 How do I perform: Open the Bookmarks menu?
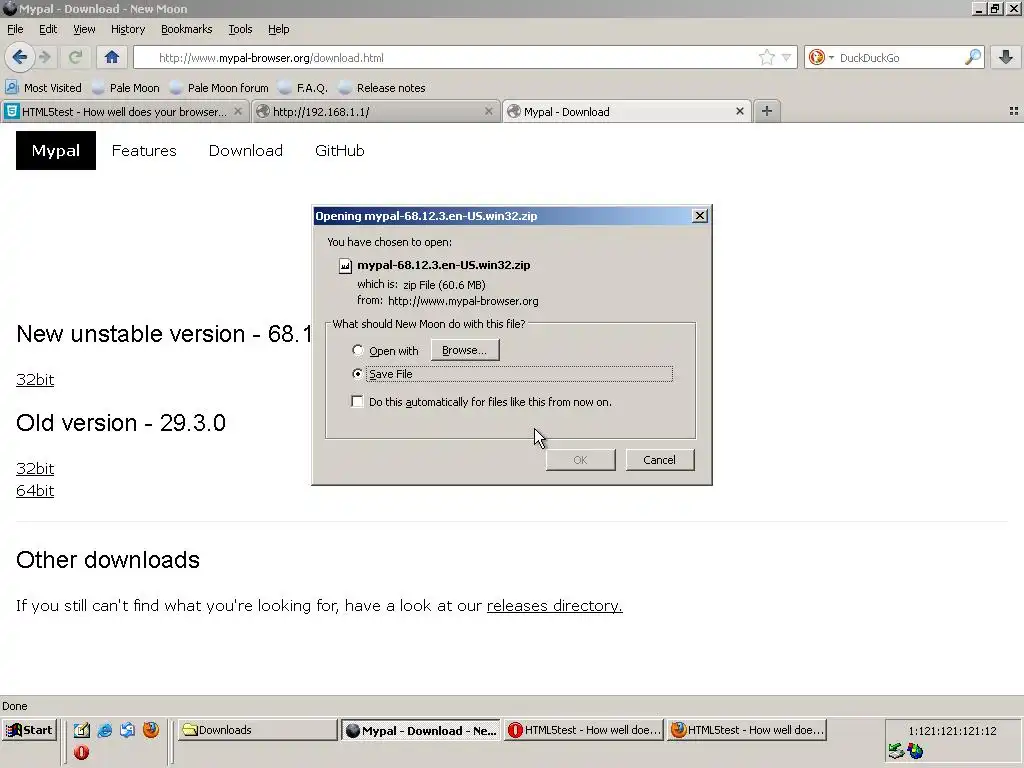pos(186,29)
